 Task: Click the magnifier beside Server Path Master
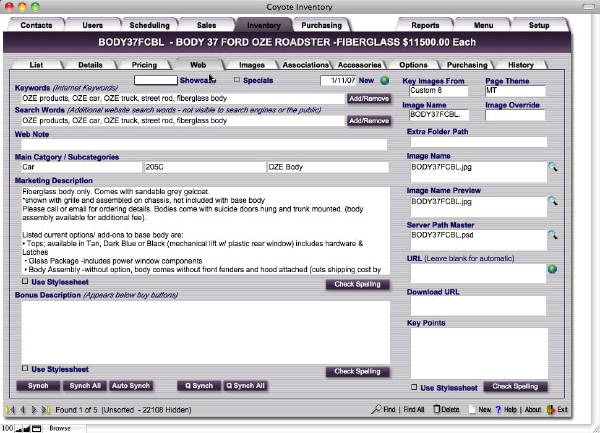pos(552,236)
